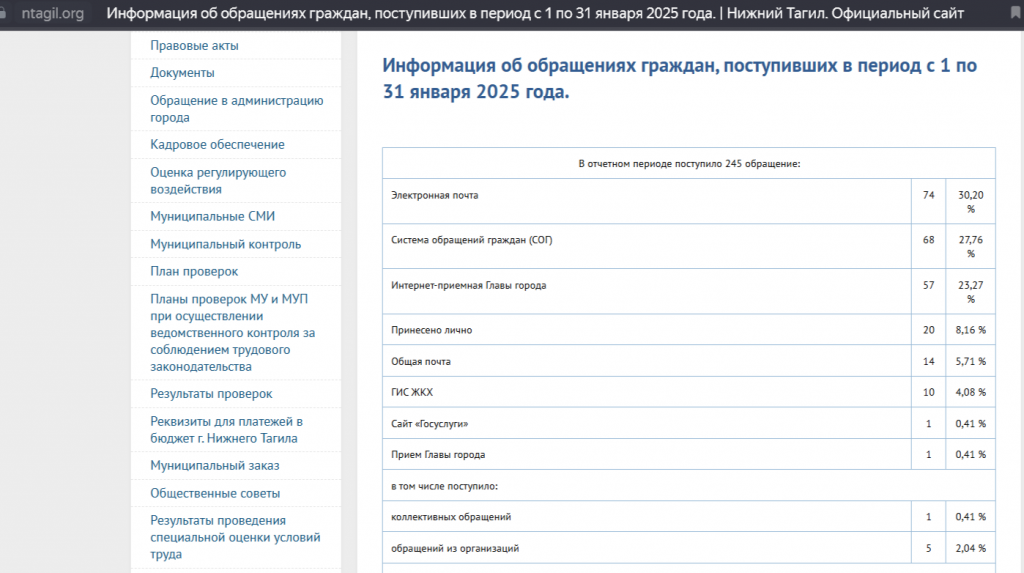Image resolution: width=1024 pixels, height=573 pixels.
Task: Click the 'Общая почта' row label
Action: click(421, 362)
